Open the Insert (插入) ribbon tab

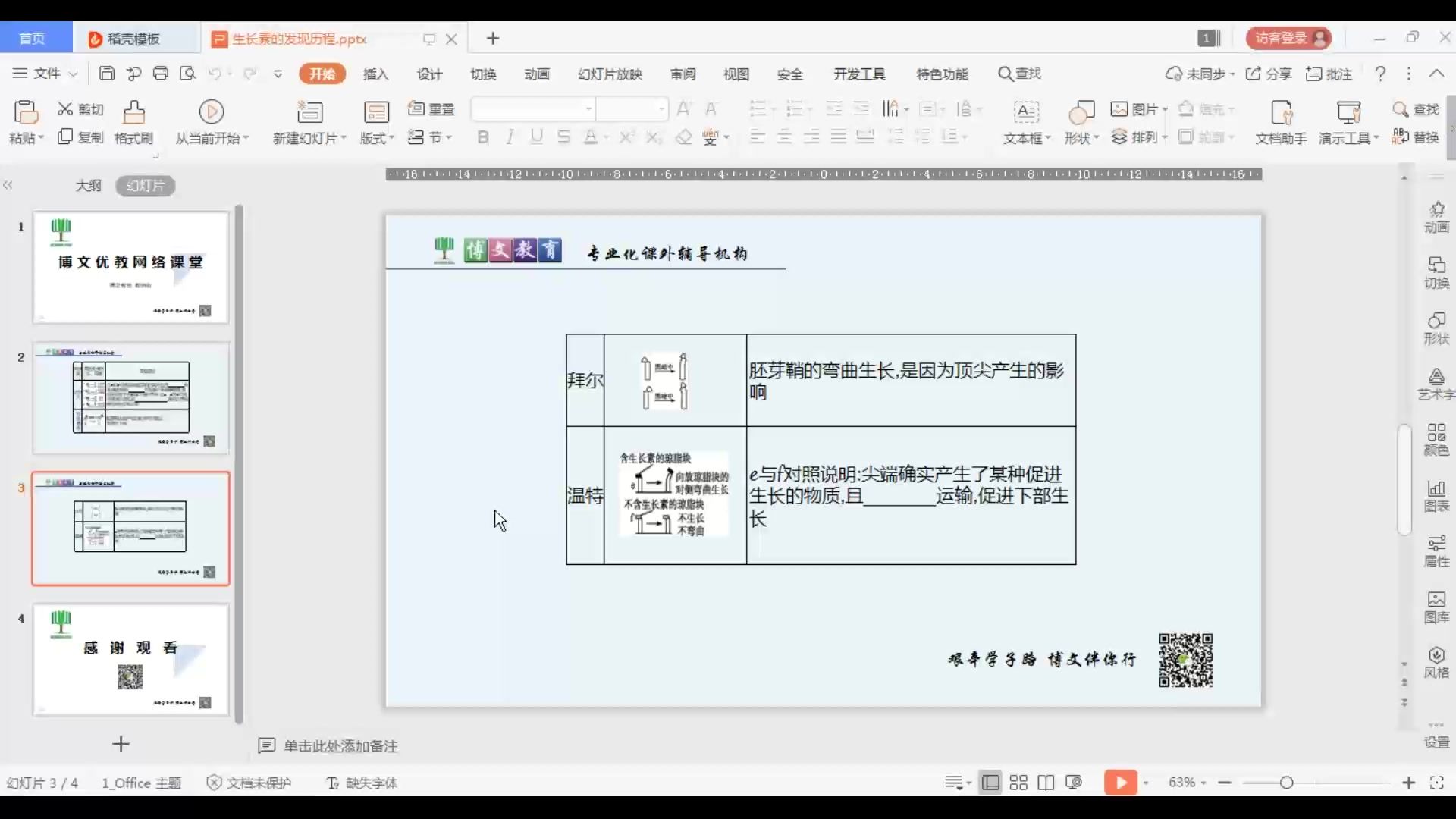pos(376,74)
